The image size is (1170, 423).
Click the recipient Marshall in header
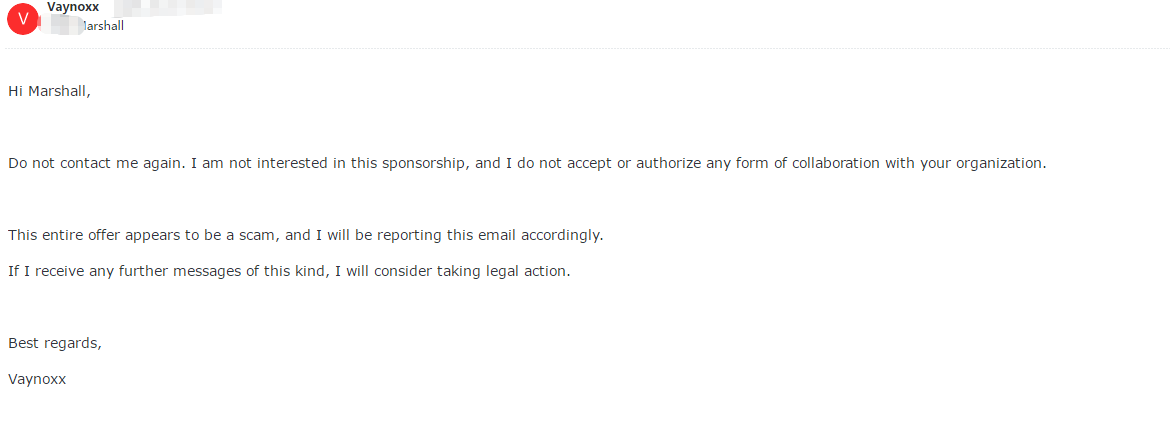(103, 26)
